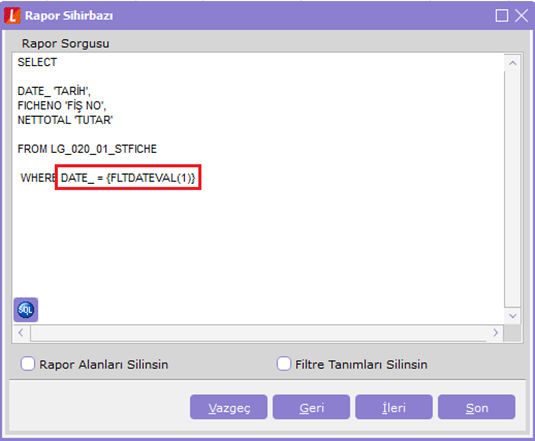
Task: Click the scroll left arrow below query
Action: (x=21, y=333)
